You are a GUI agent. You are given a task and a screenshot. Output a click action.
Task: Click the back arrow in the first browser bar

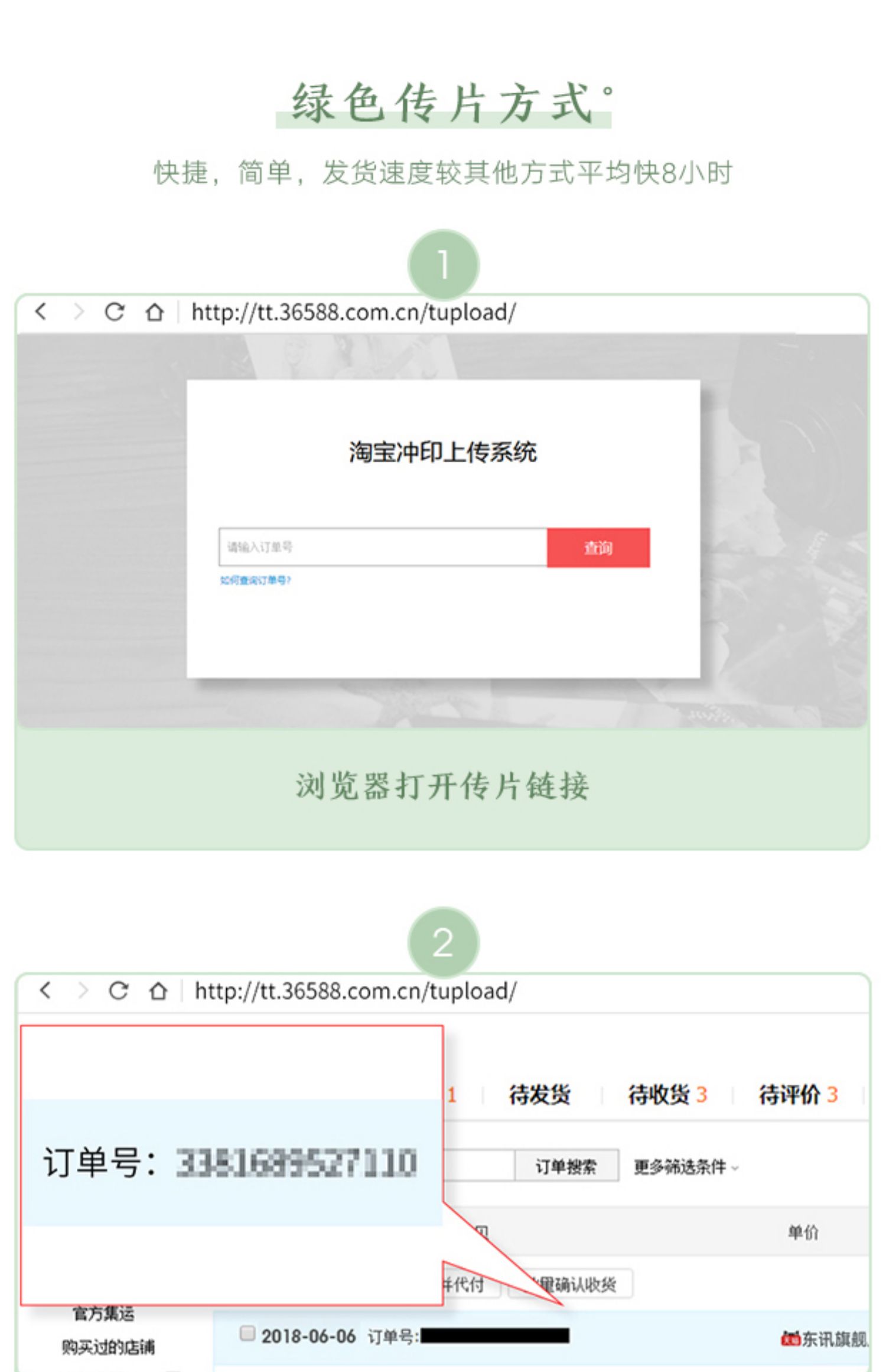(x=41, y=311)
